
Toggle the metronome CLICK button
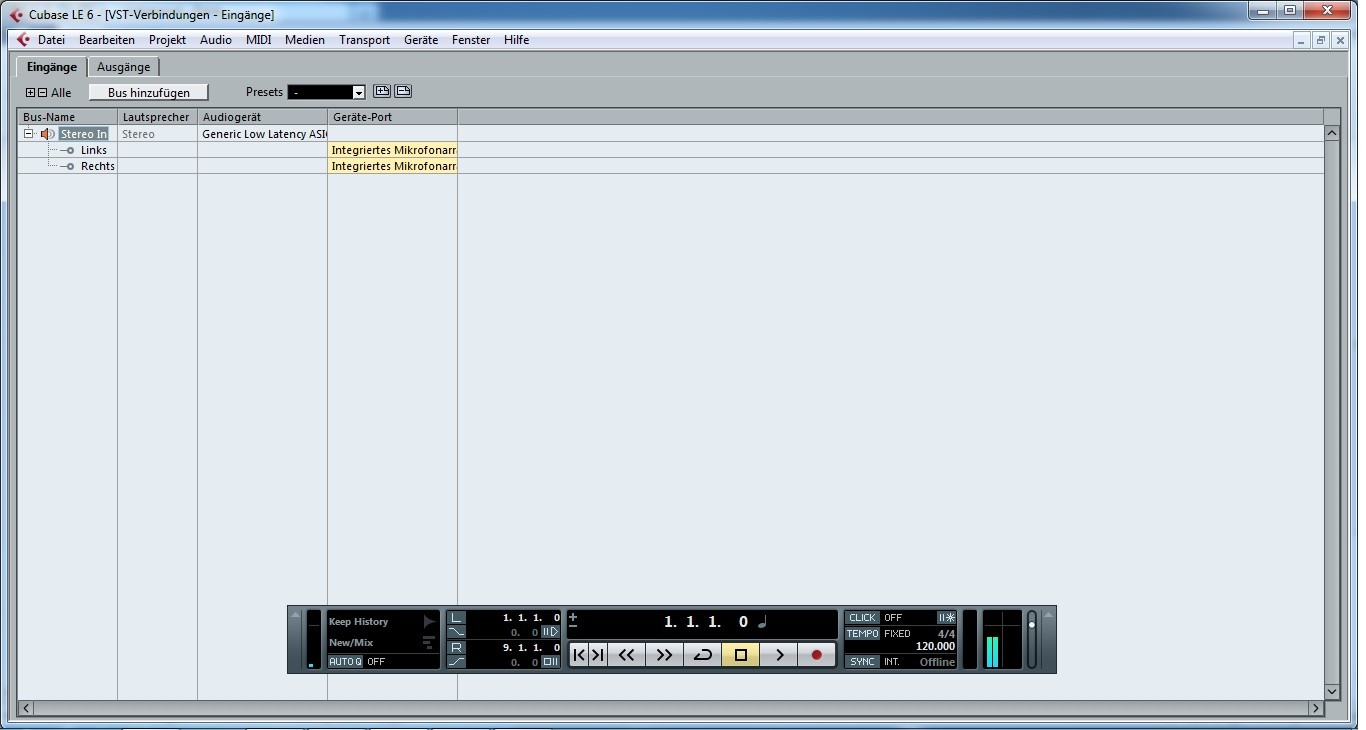pyautogui.click(x=862, y=618)
